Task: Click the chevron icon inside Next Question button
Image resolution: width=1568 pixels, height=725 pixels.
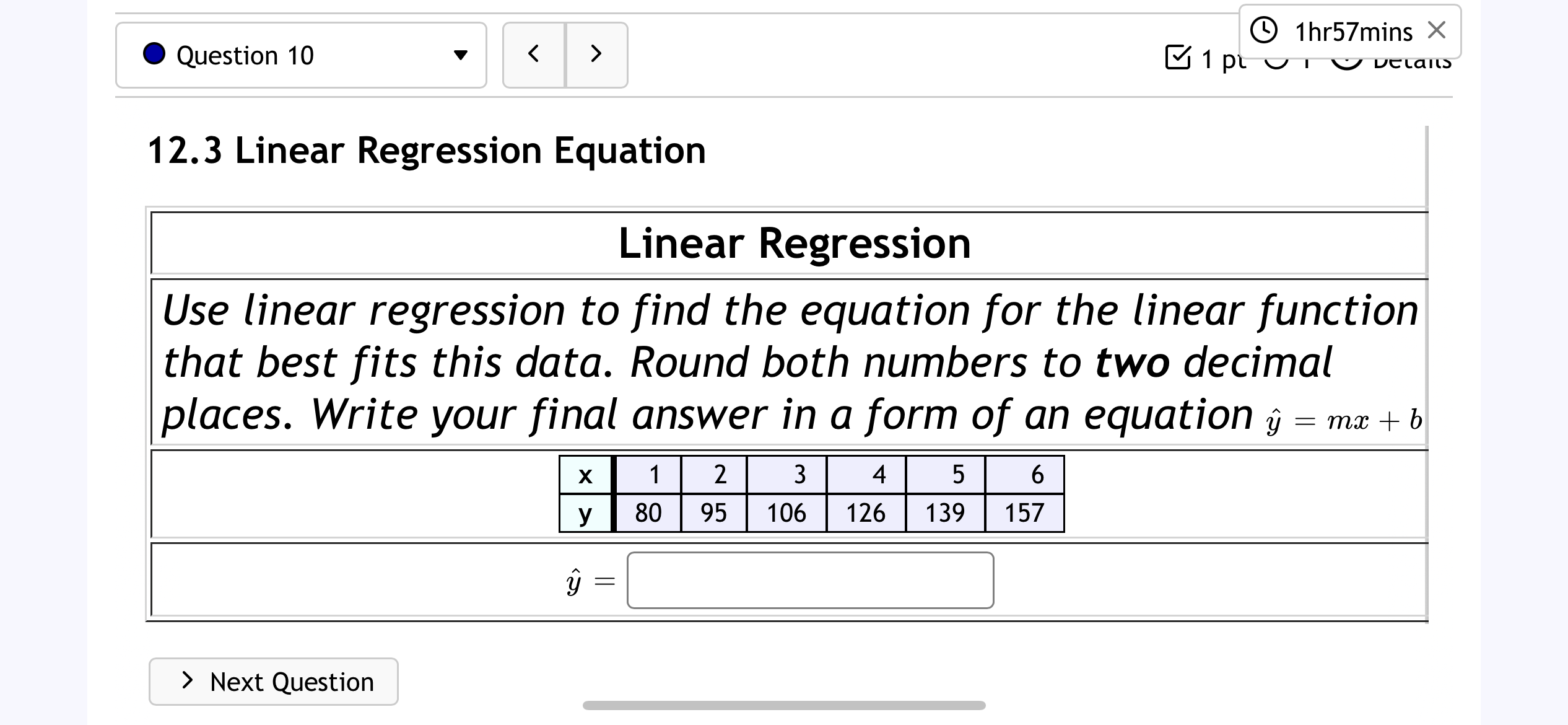Action: pos(188,681)
